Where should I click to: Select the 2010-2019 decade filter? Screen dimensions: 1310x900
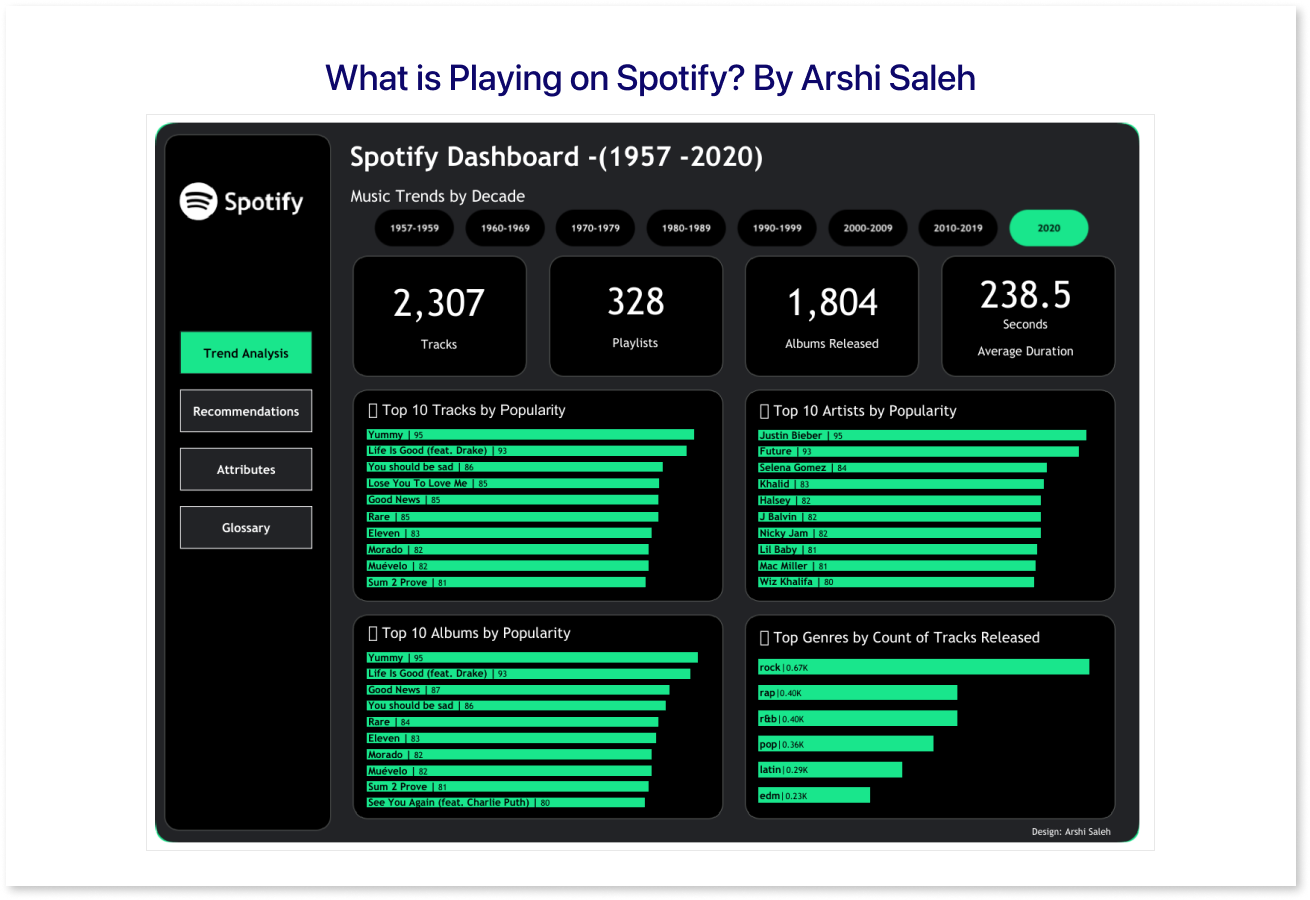click(958, 228)
